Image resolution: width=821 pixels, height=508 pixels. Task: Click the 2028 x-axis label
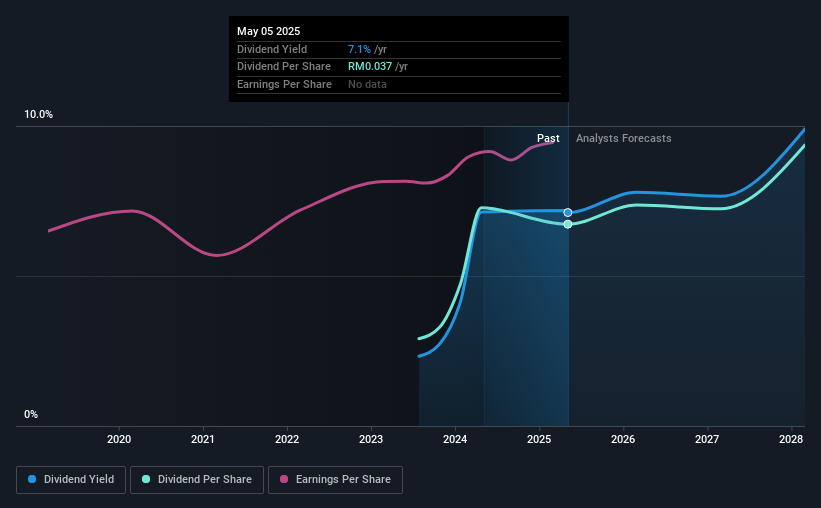[791, 439]
